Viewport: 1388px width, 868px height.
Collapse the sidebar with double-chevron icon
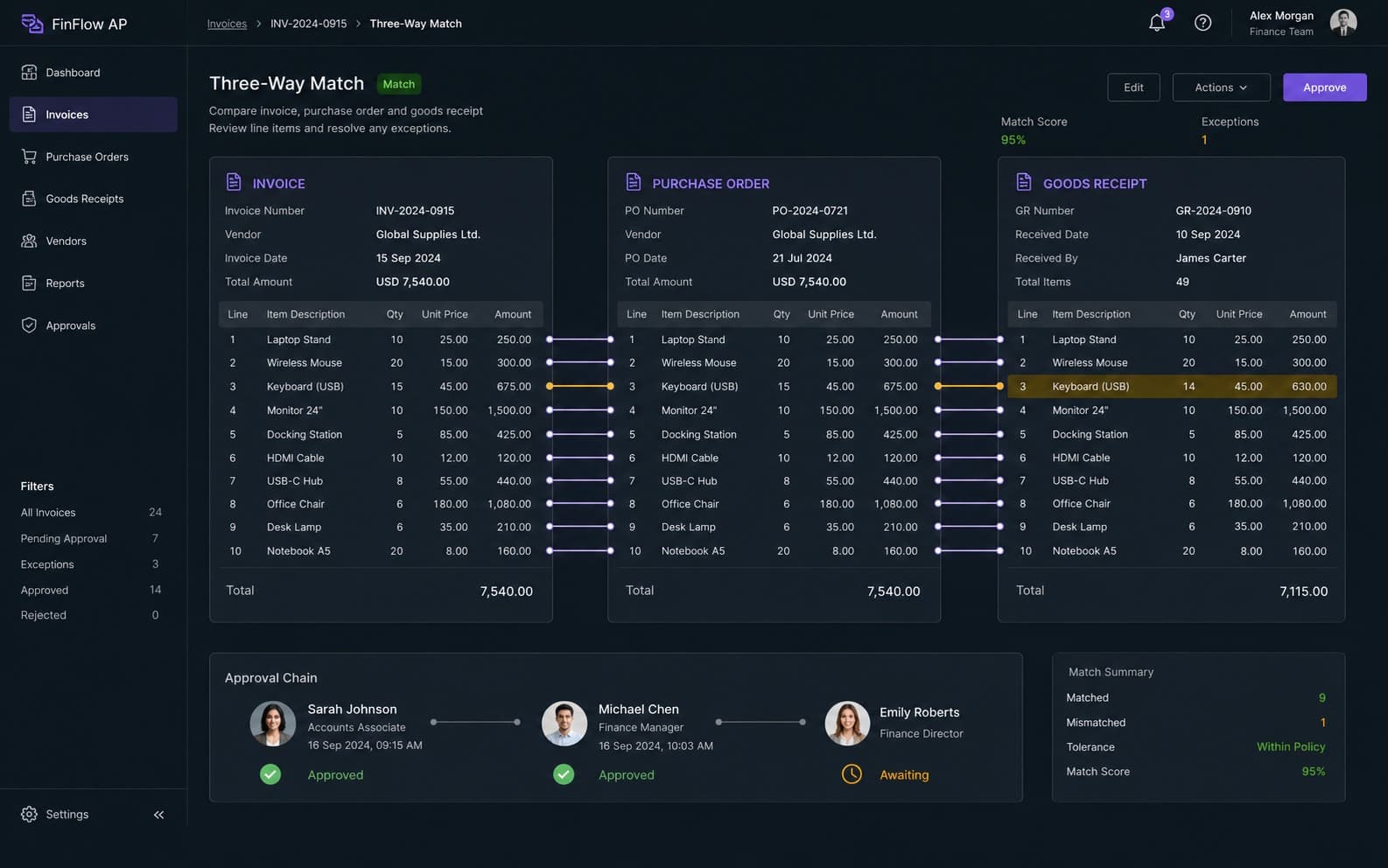[158, 815]
